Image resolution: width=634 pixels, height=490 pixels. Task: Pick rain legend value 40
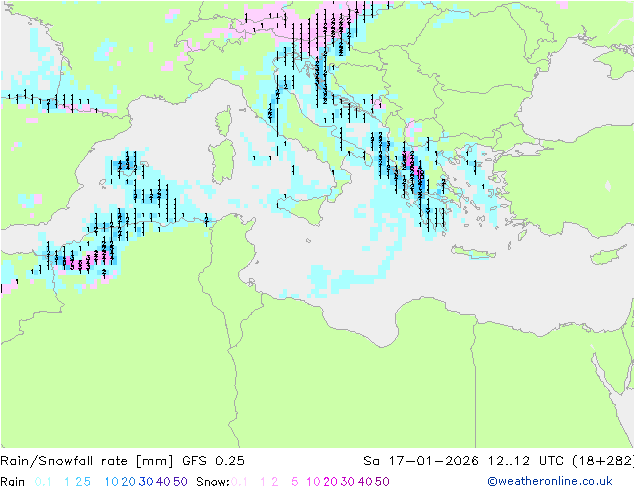(163, 482)
